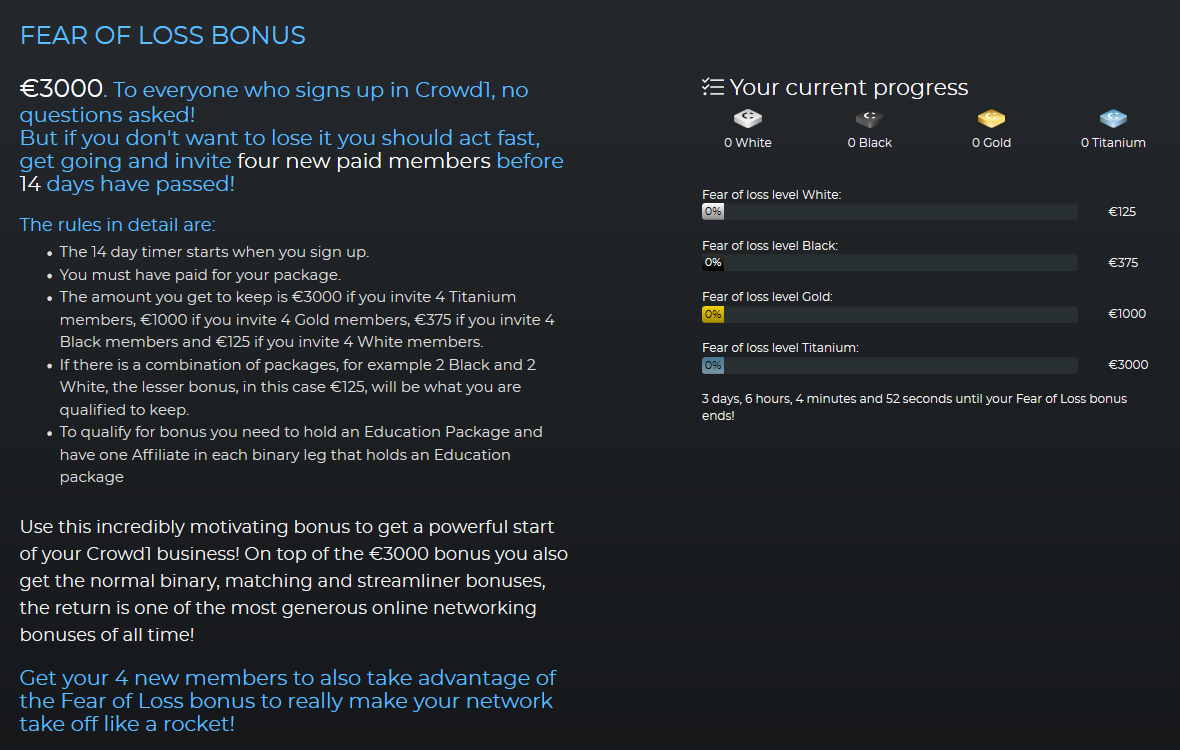Click the Gold package icon
Image resolution: width=1180 pixels, height=750 pixels.
pyautogui.click(x=991, y=118)
